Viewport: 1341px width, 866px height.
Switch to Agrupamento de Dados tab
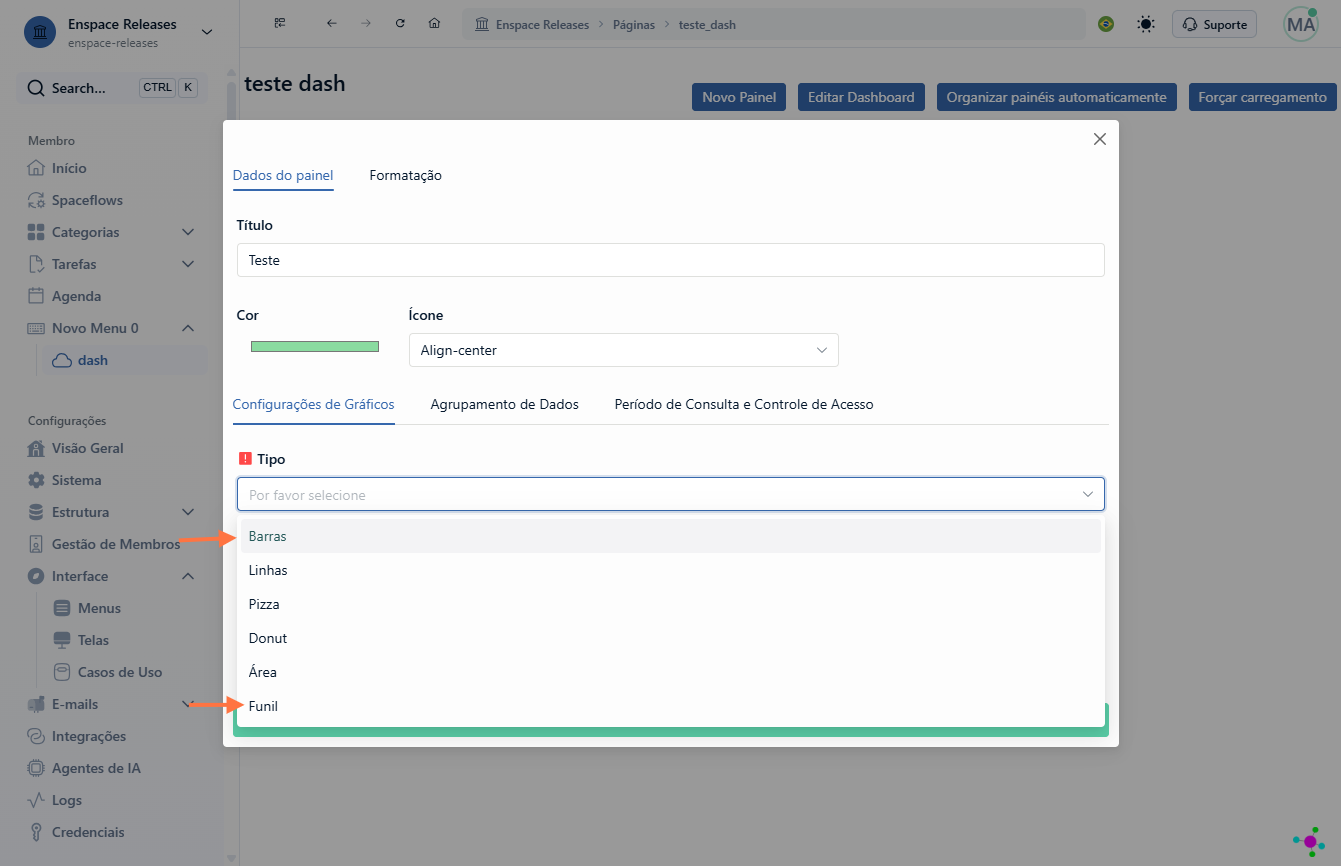504,404
